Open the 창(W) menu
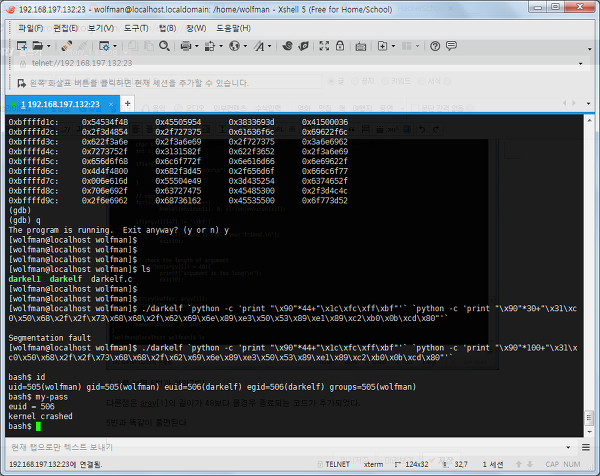The height and width of the screenshot is (476, 600). [x=196, y=28]
